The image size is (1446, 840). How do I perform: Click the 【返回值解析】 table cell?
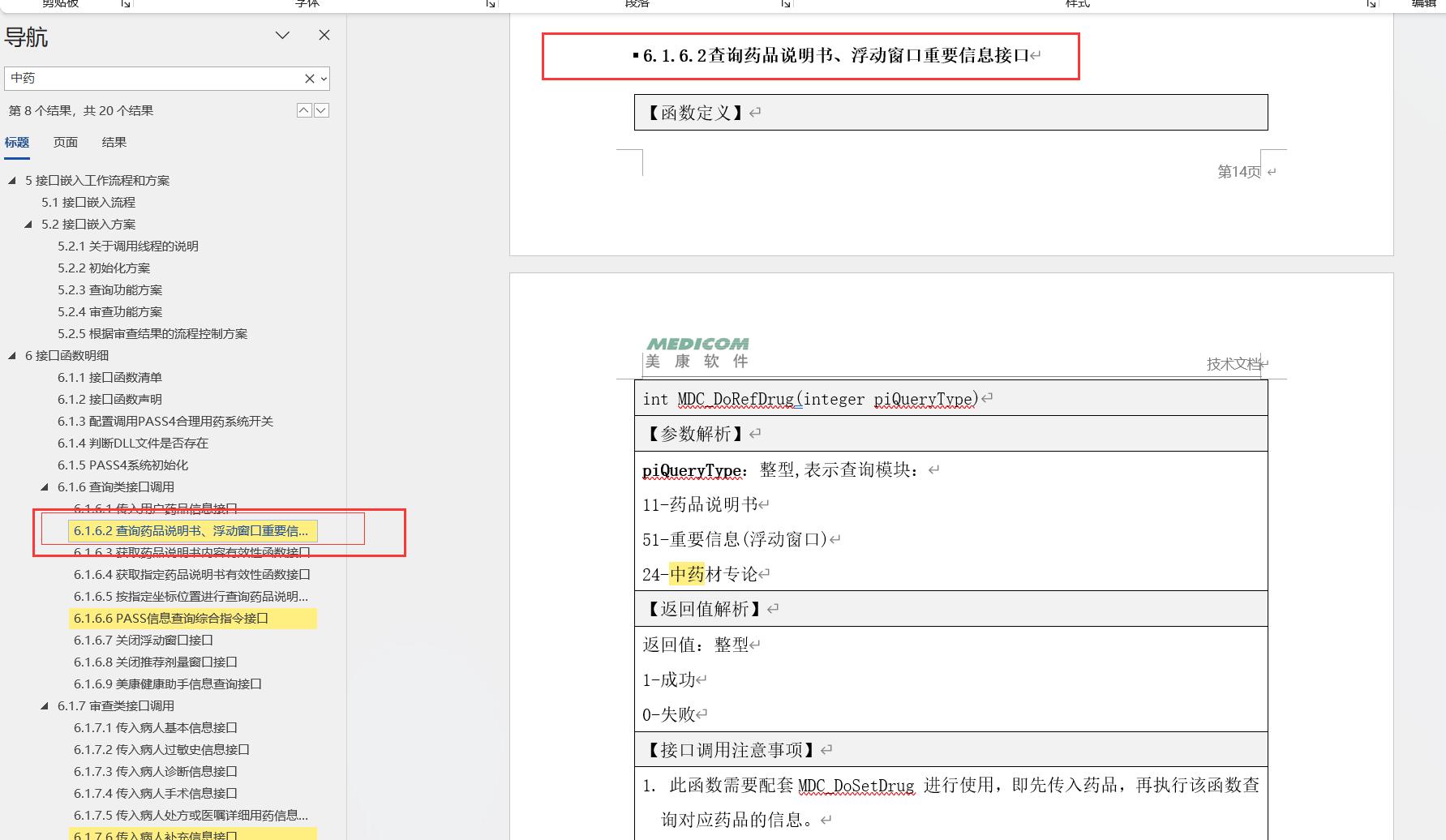[x=950, y=609]
